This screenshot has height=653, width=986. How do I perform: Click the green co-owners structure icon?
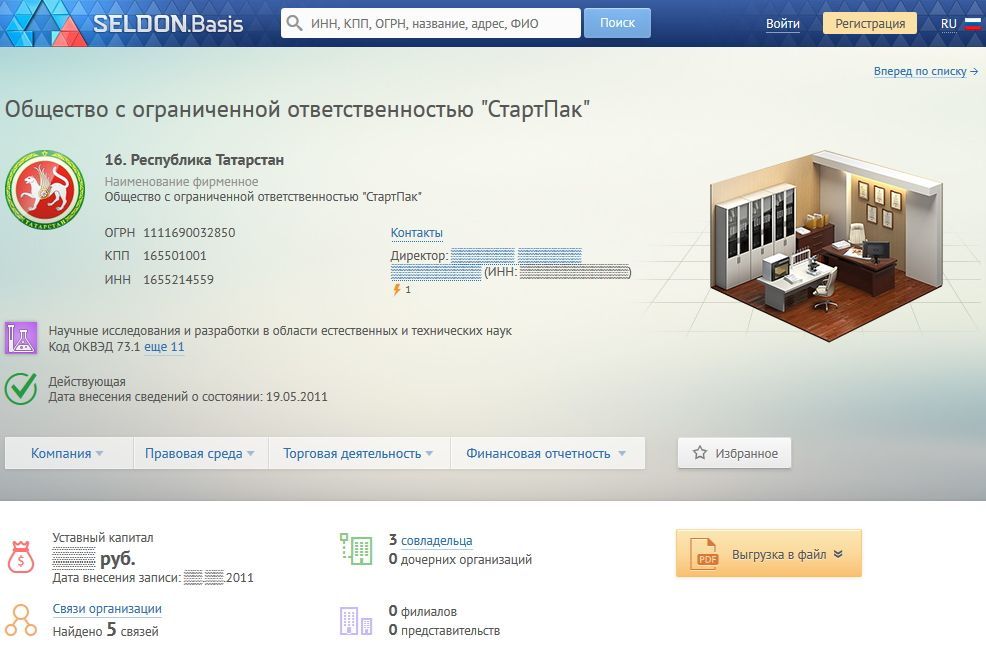[355, 549]
